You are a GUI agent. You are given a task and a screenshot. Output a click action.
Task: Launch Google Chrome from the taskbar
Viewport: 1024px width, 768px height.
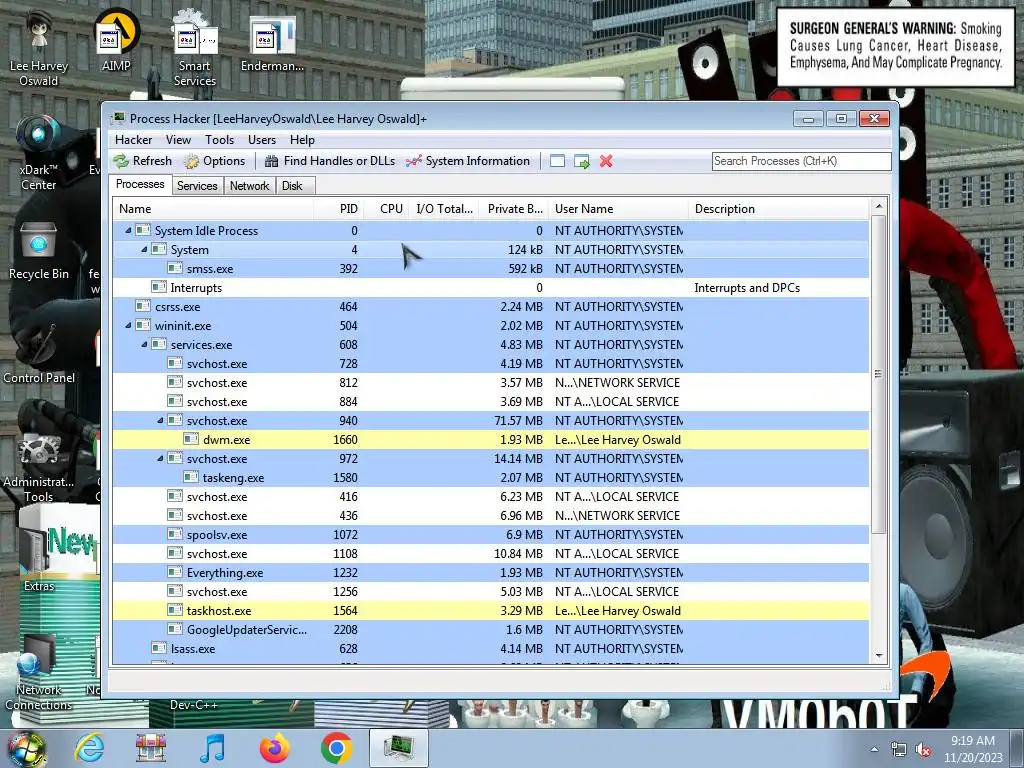click(336, 748)
